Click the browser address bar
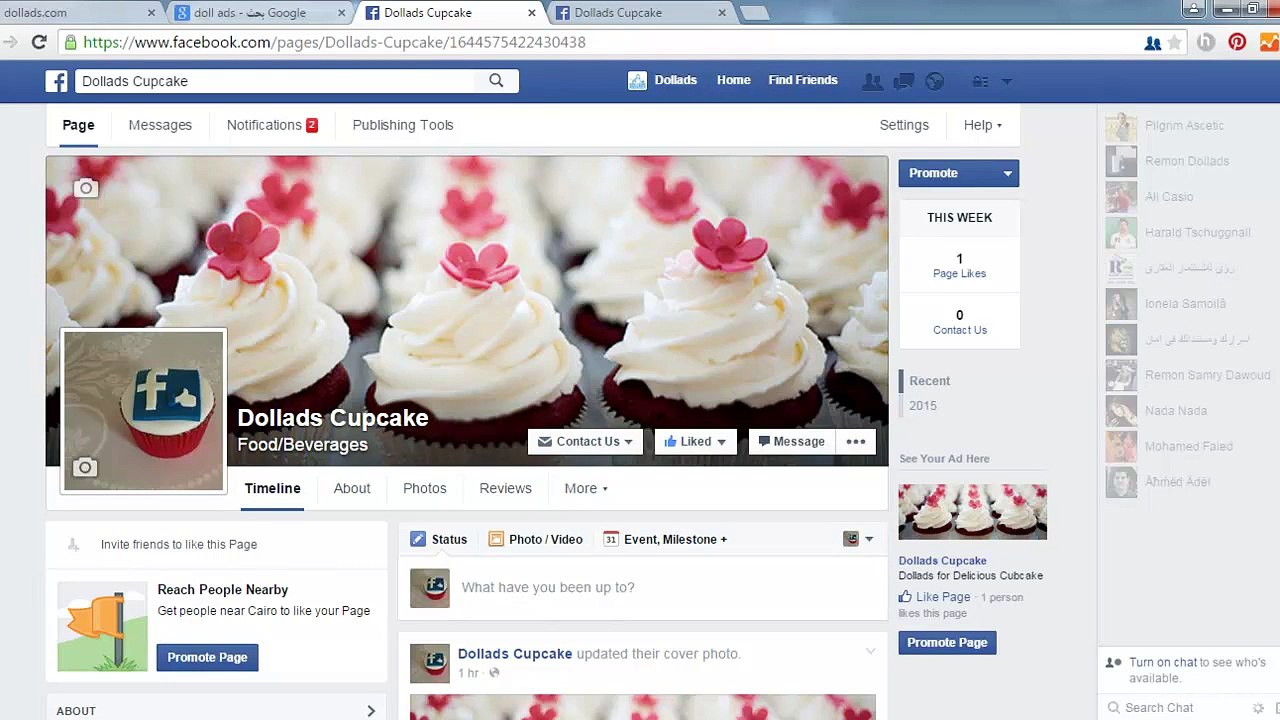 click(600, 42)
